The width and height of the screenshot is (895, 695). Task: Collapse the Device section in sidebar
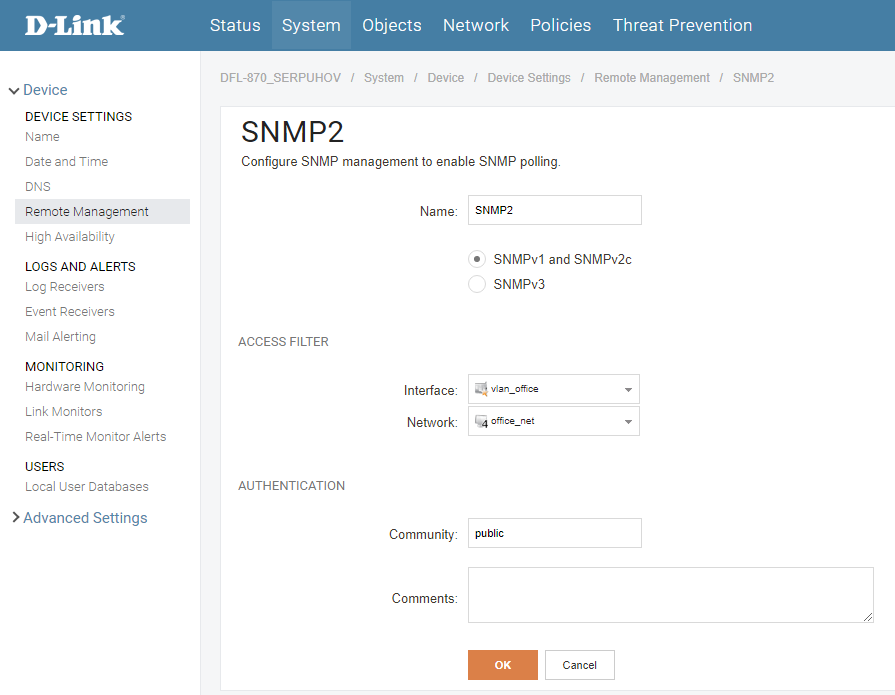pyautogui.click(x=14, y=91)
